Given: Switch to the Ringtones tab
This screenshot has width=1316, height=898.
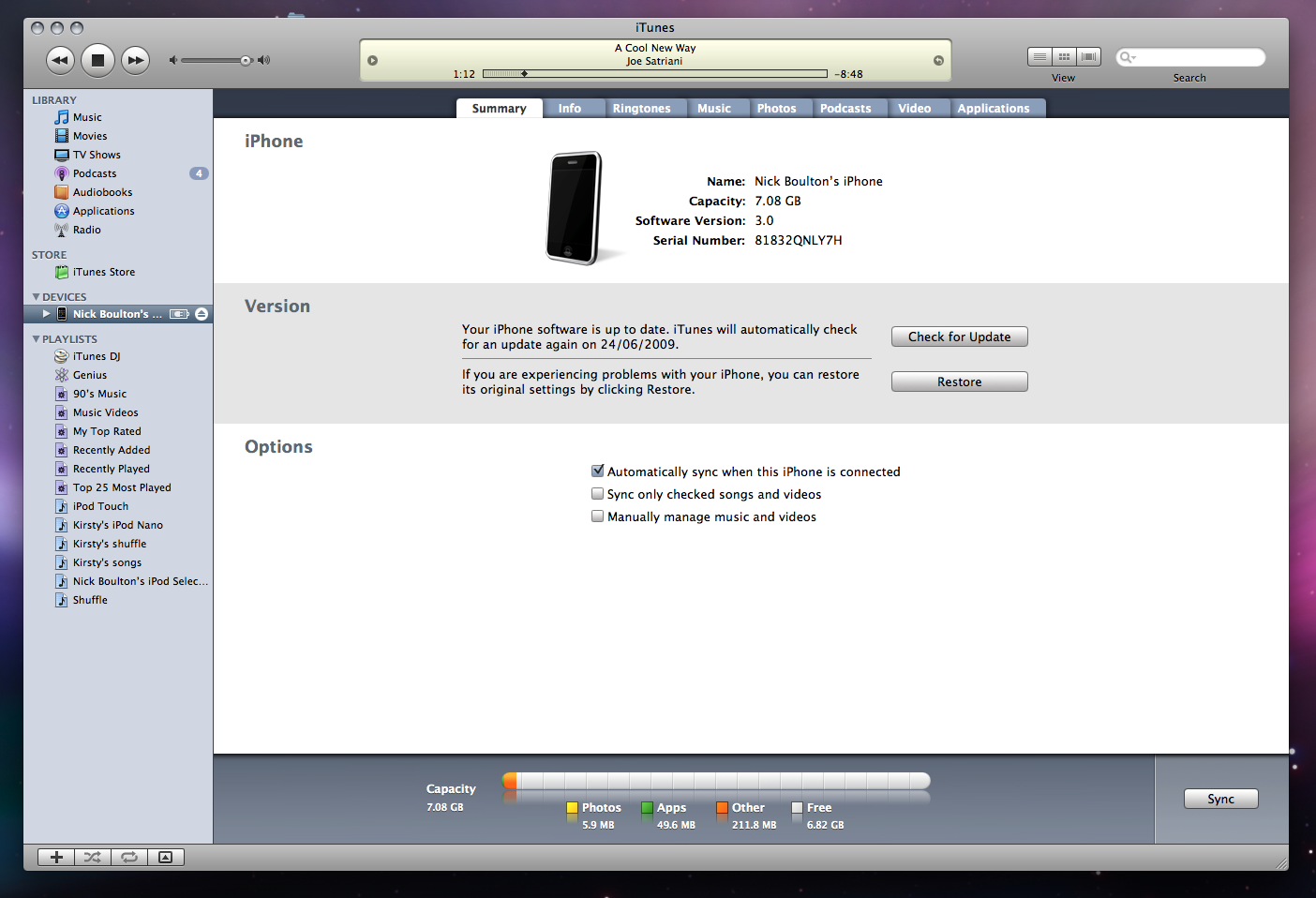Looking at the screenshot, I should pyautogui.click(x=642, y=109).
